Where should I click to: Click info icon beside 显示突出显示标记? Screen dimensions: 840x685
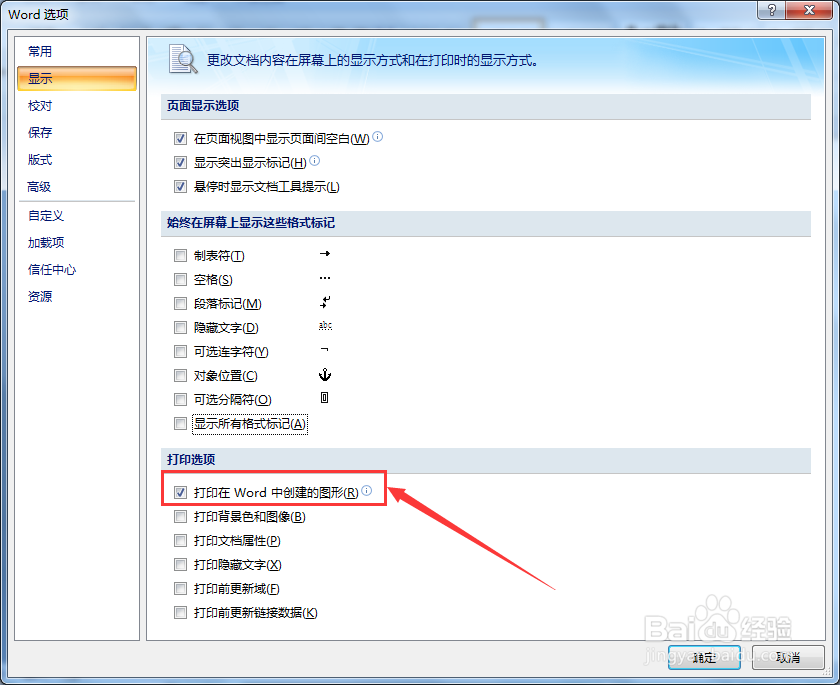315,161
